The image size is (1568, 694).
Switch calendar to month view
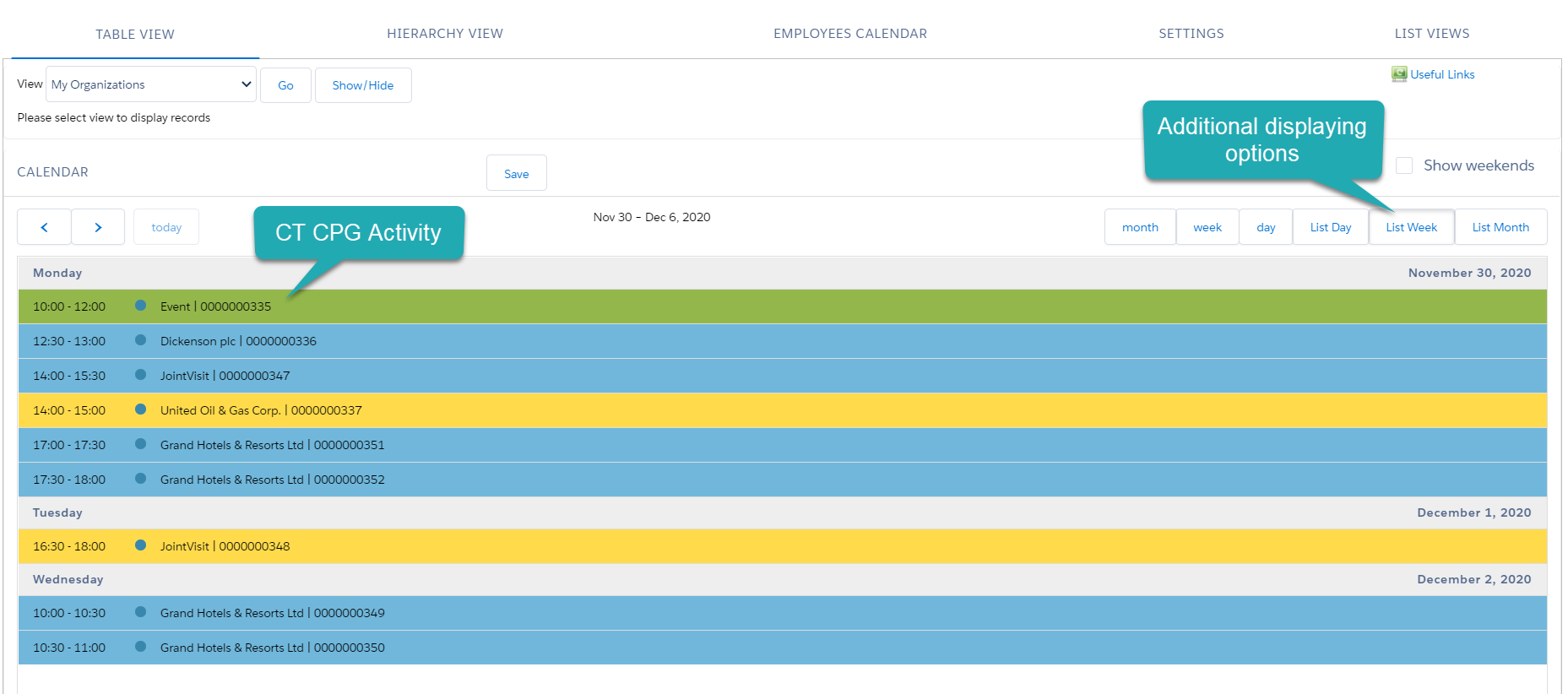[x=1140, y=227]
